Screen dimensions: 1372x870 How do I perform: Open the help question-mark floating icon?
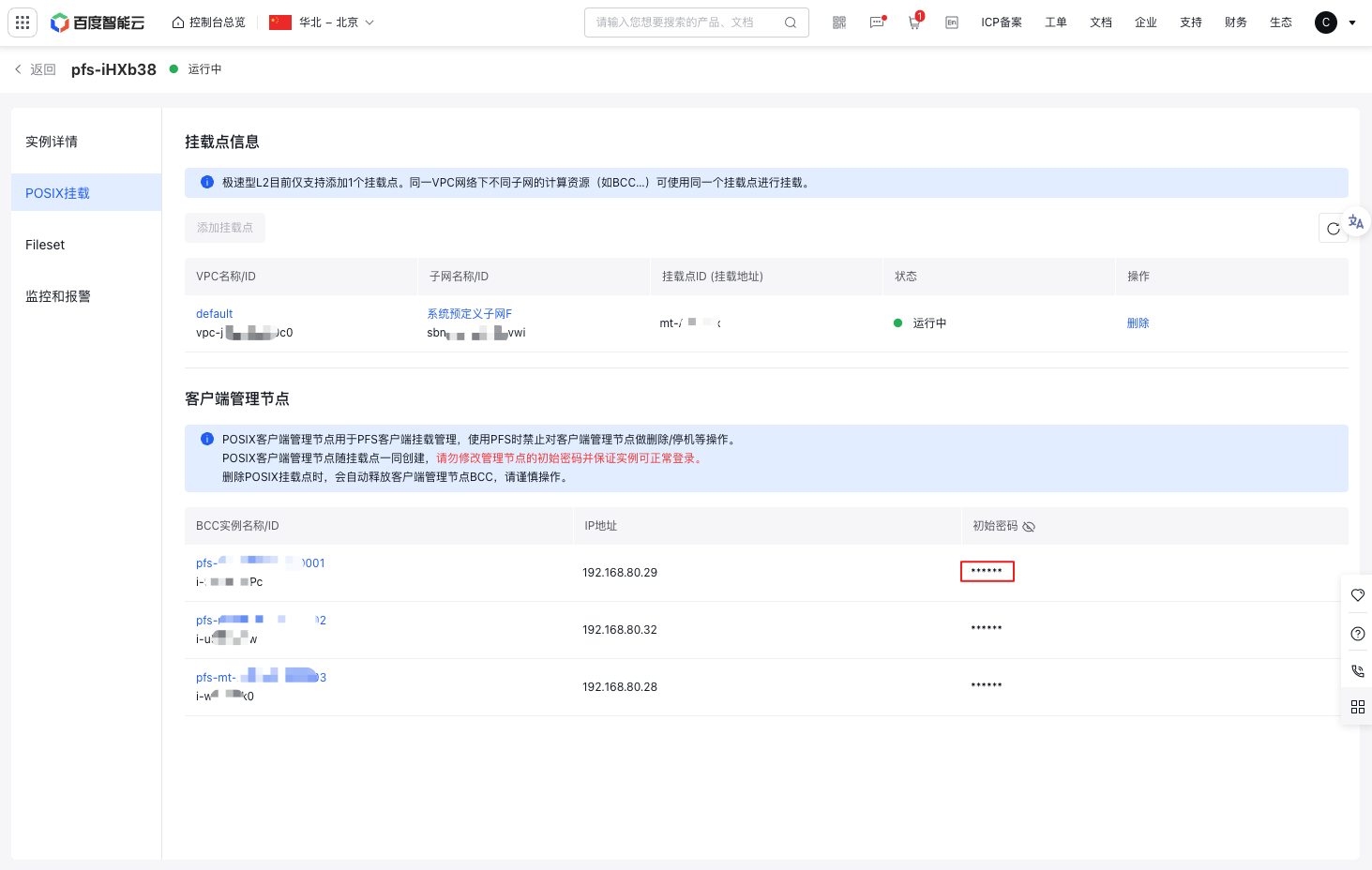[1357, 634]
